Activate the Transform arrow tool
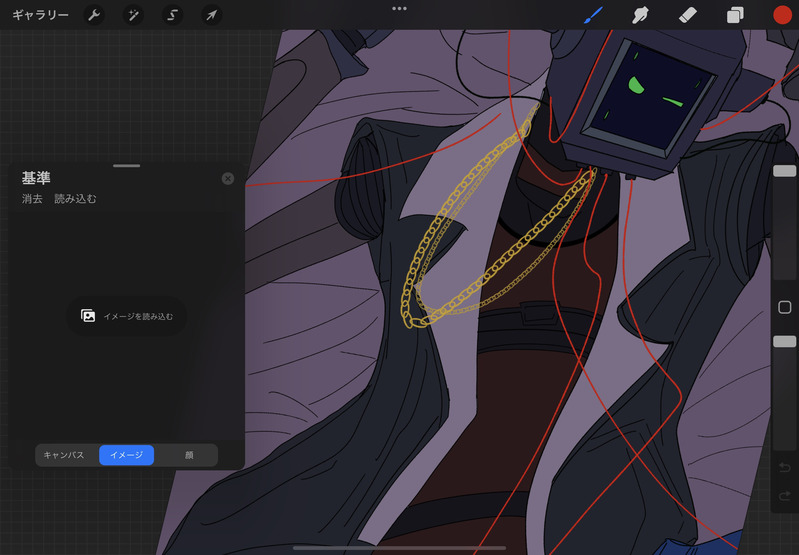Viewport: 799px width, 555px height. pos(211,15)
